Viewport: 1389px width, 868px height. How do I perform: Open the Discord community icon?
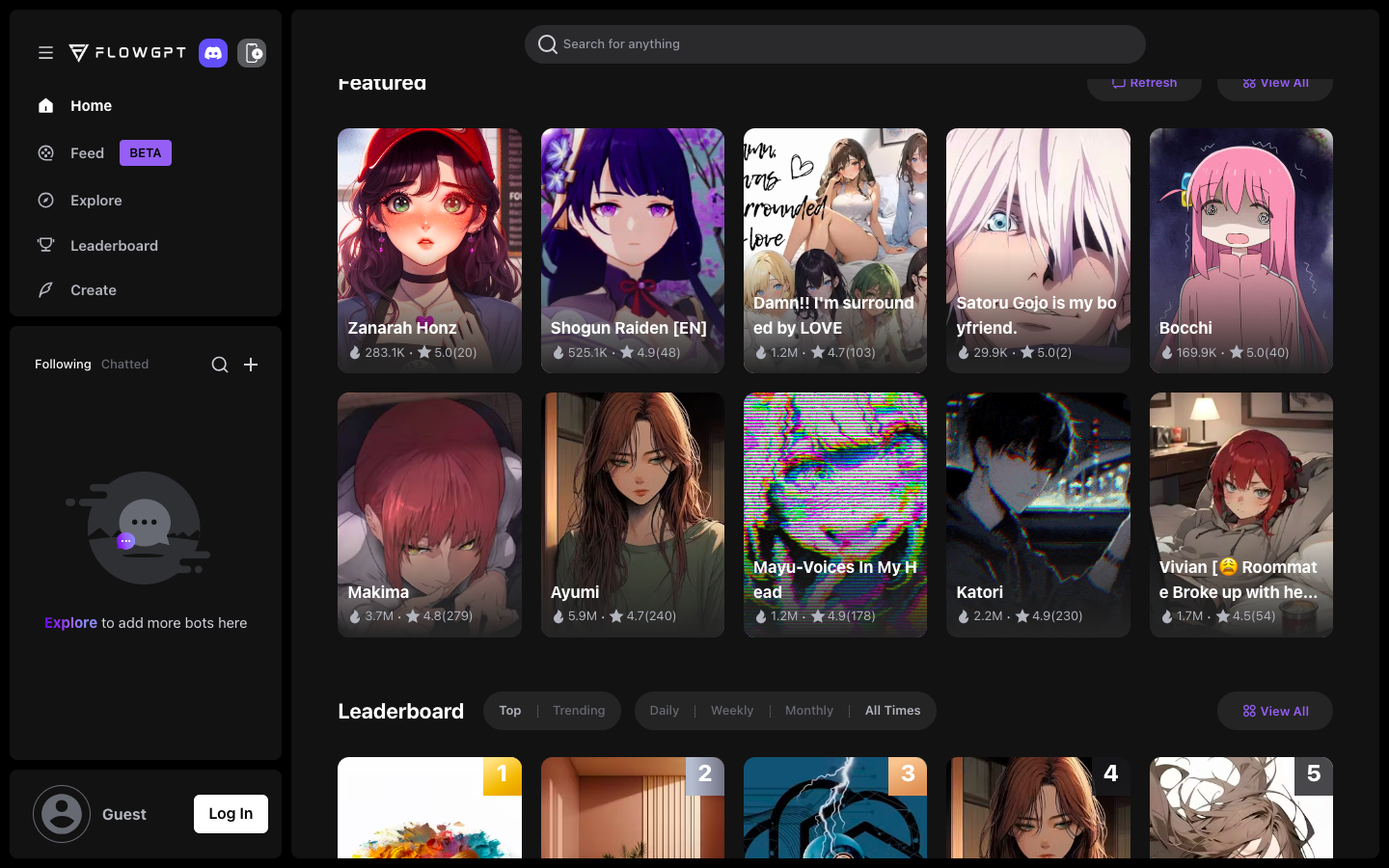tap(213, 53)
